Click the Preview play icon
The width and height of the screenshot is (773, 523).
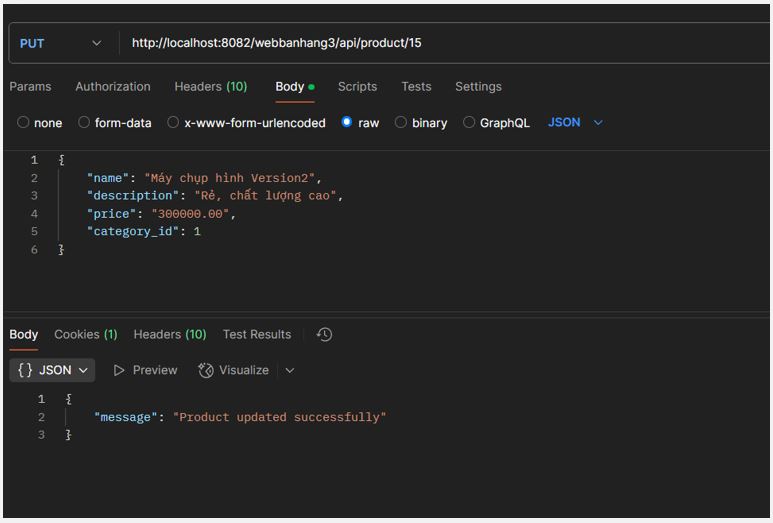click(x=120, y=370)
